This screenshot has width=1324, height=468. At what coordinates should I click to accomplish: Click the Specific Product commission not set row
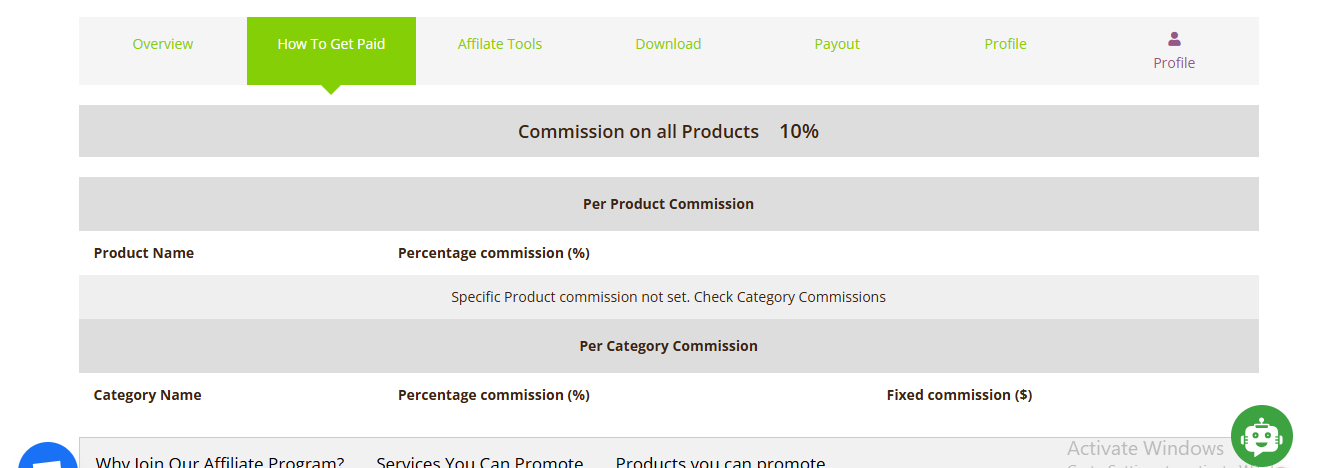point(668,297)
